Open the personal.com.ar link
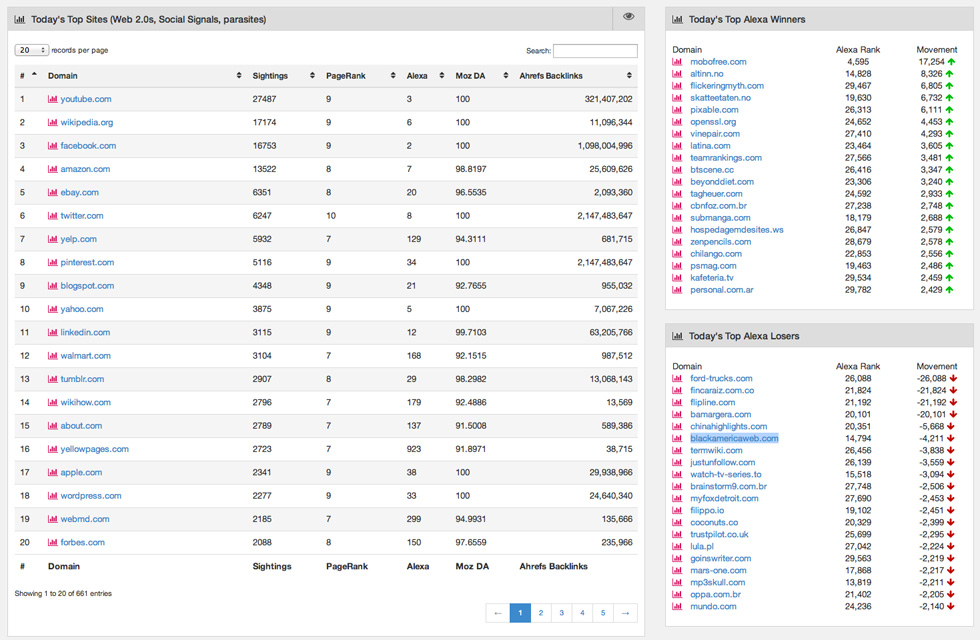The image size is (980, 640). tap(721, 289)
